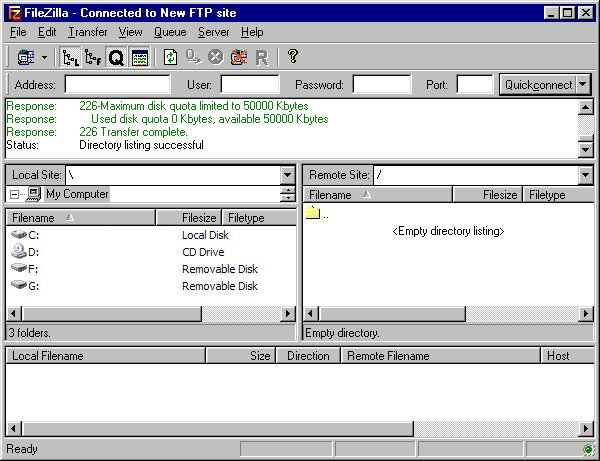The image size is (600, 461).
Task: Click the remote list horizontal scrollbar thumb
Action: click(392, 314)
